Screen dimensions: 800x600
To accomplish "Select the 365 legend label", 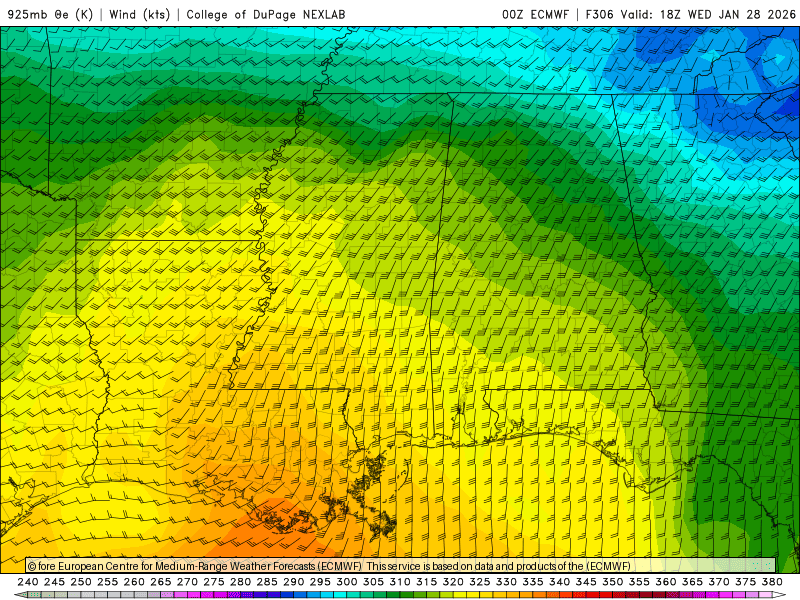I will click(692, 582).
